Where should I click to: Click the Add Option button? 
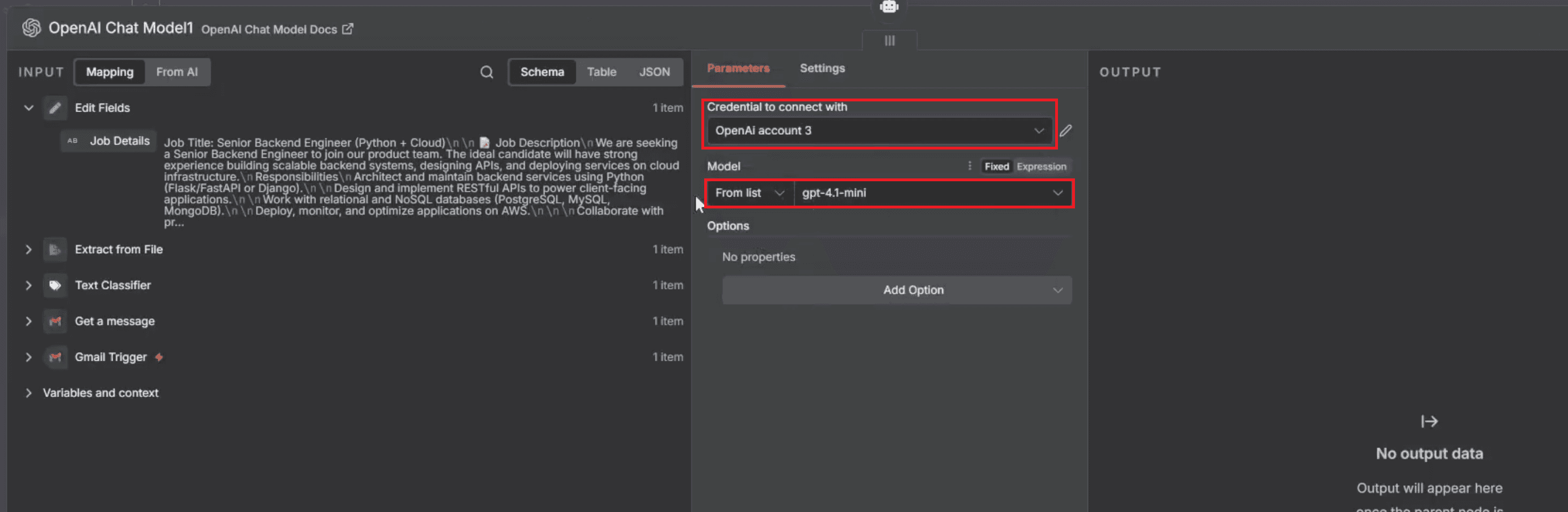pos(897,291)
